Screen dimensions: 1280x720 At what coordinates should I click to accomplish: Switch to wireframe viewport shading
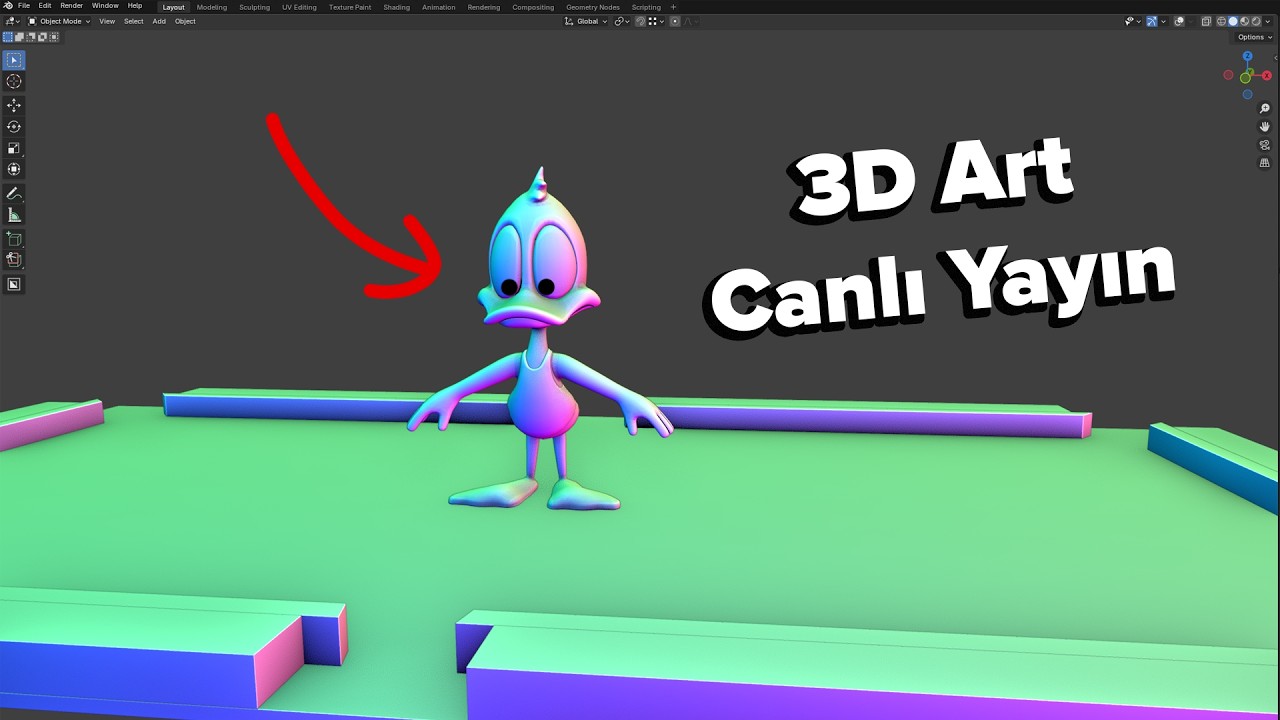click(x=1221, y=21)
